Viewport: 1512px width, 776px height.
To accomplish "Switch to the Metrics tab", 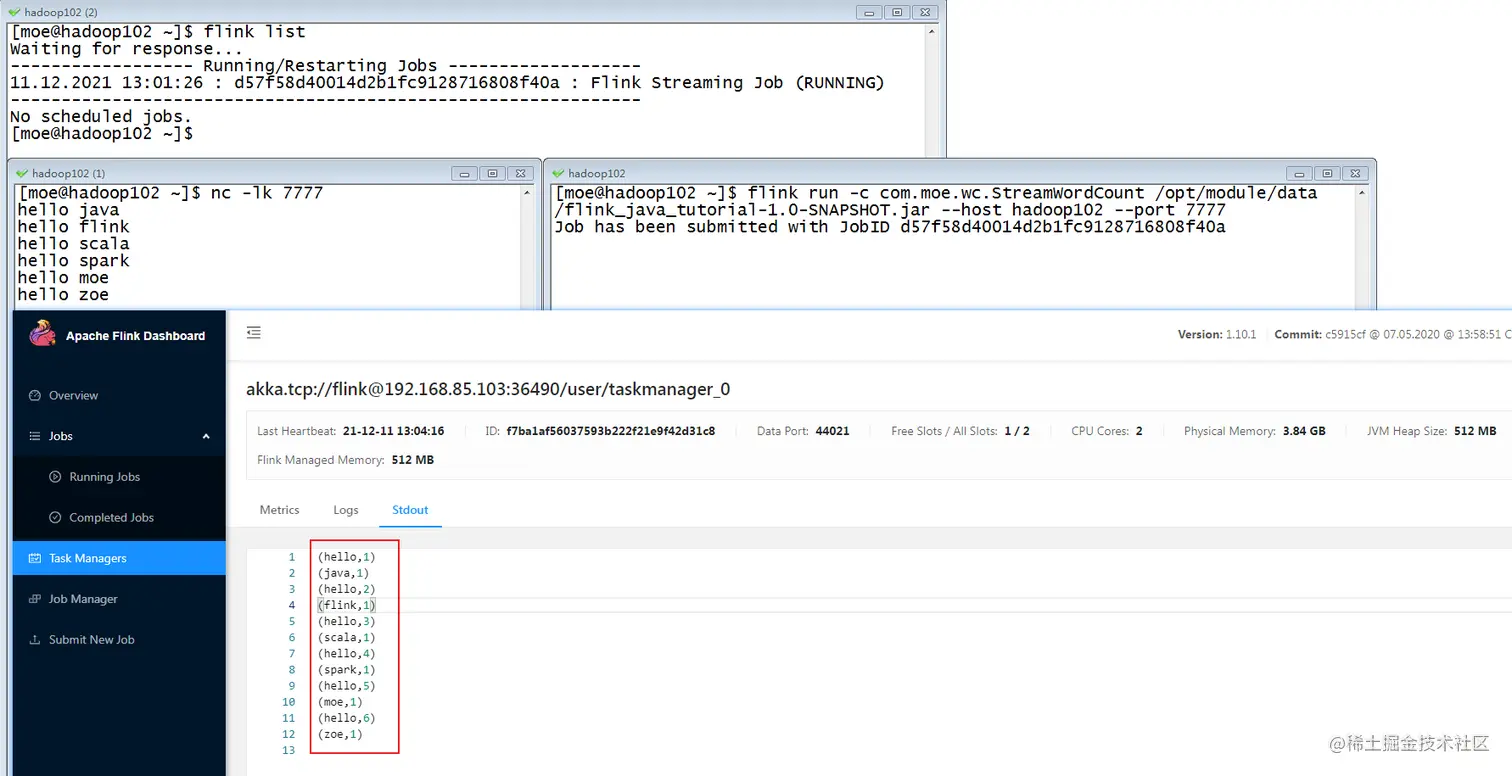I will (279, 510).
